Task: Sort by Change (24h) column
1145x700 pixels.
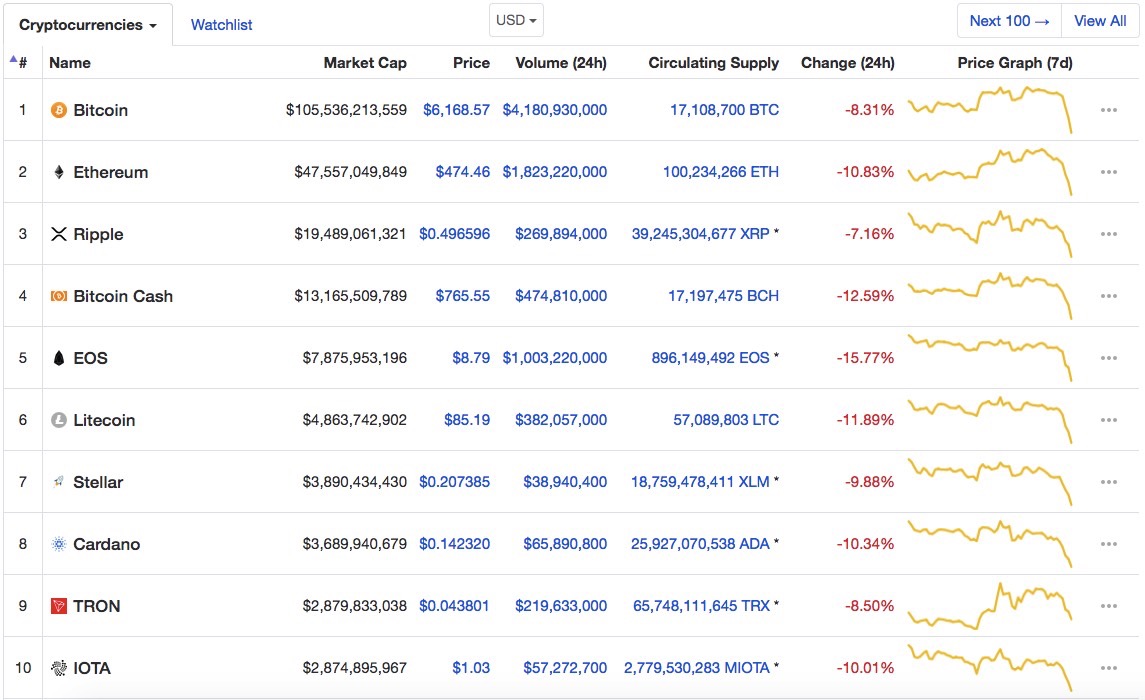Action: click(x=848, y=63)
